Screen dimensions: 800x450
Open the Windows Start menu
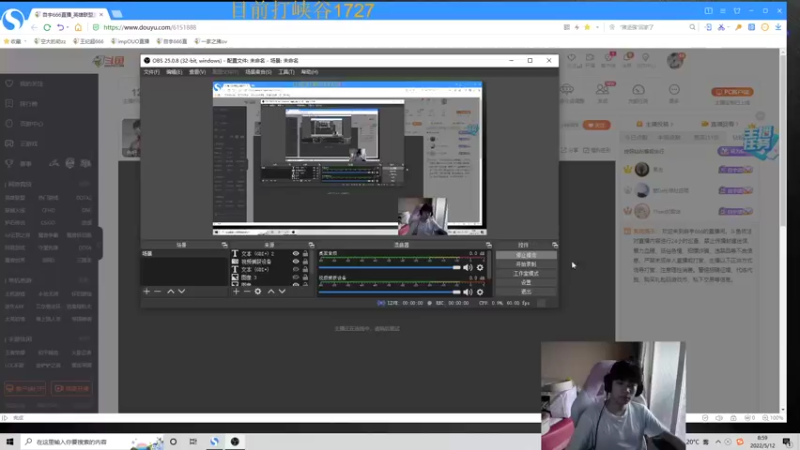(10, 442)
